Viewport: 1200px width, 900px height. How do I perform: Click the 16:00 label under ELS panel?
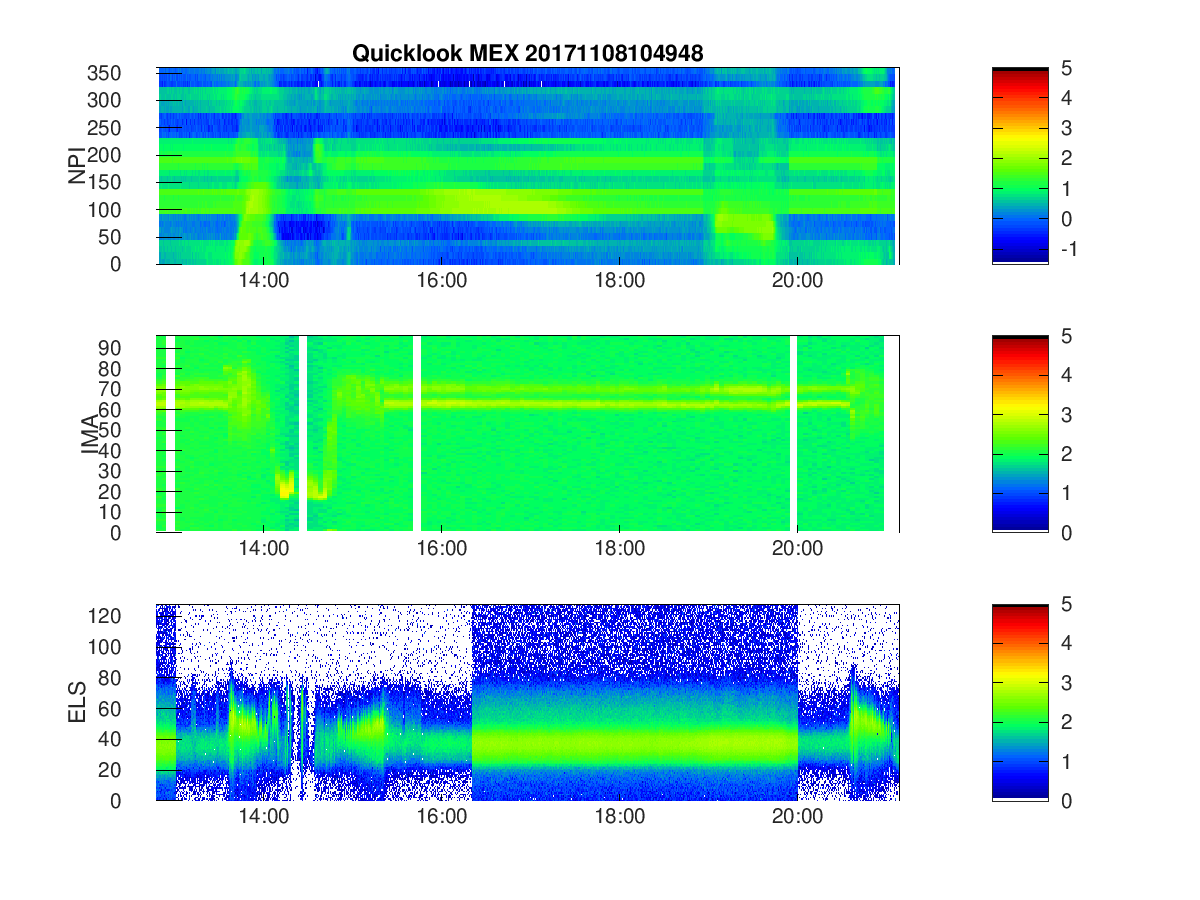point(442,817)
